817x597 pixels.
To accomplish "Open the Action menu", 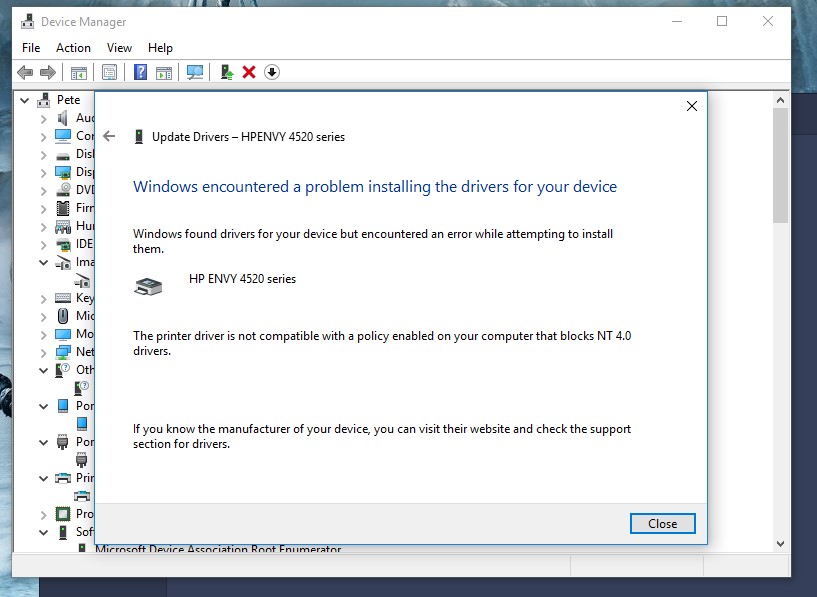I will pyautogui.click(x=73, y=48).
